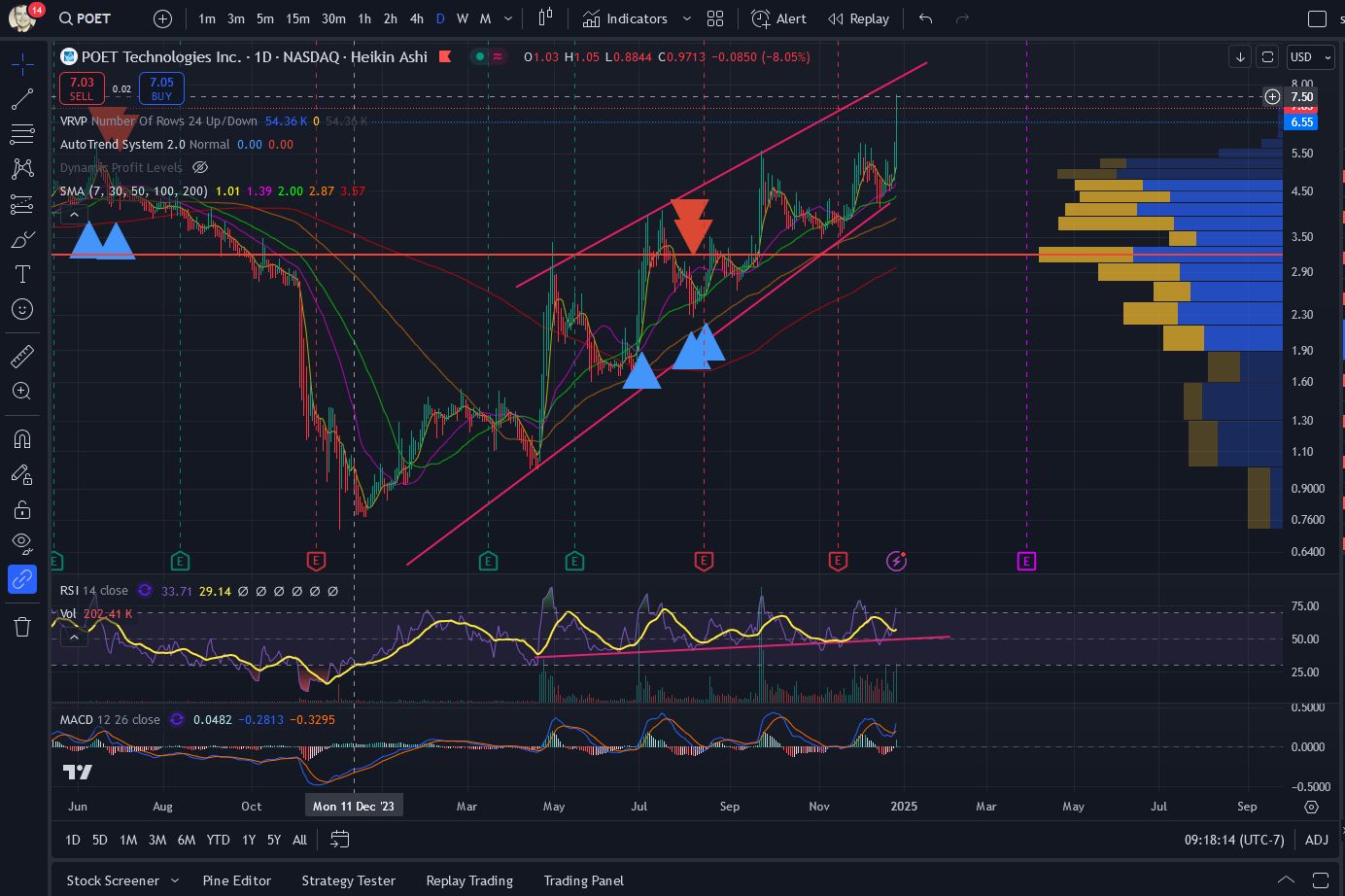Toggle magnet mode for drawings
The image size is (1345, 896).
coord(22,438)
